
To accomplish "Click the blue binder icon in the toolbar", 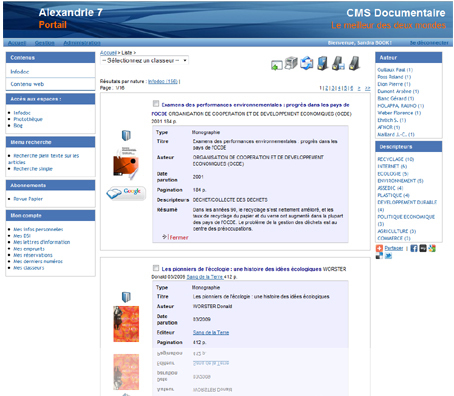I will click(323, 63).
